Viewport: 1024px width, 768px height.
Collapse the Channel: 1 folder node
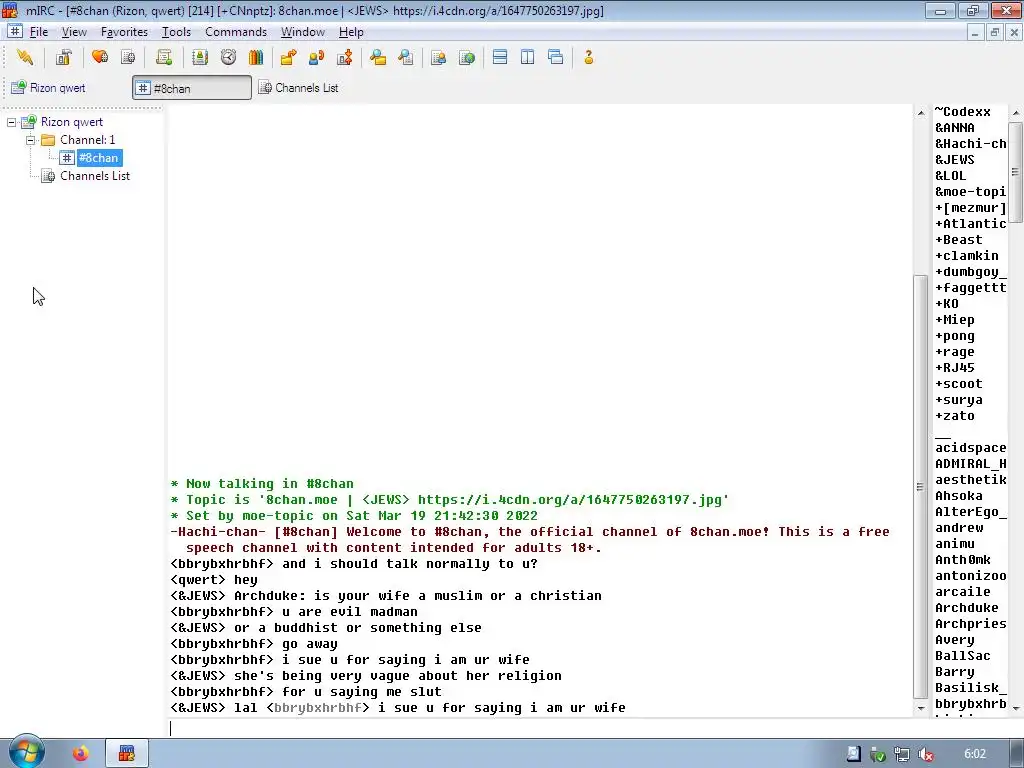pos(30,140)
